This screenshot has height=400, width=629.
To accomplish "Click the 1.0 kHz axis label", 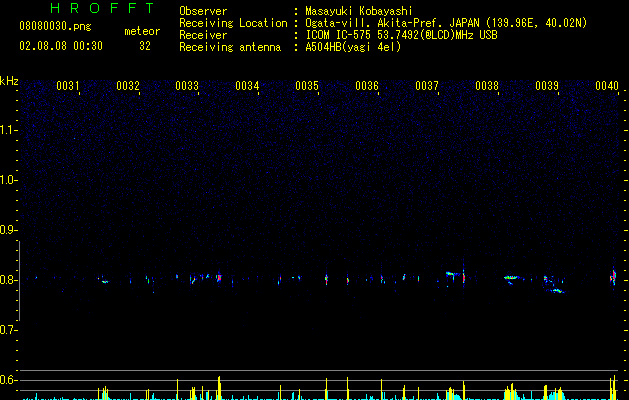I will (8, 180).
